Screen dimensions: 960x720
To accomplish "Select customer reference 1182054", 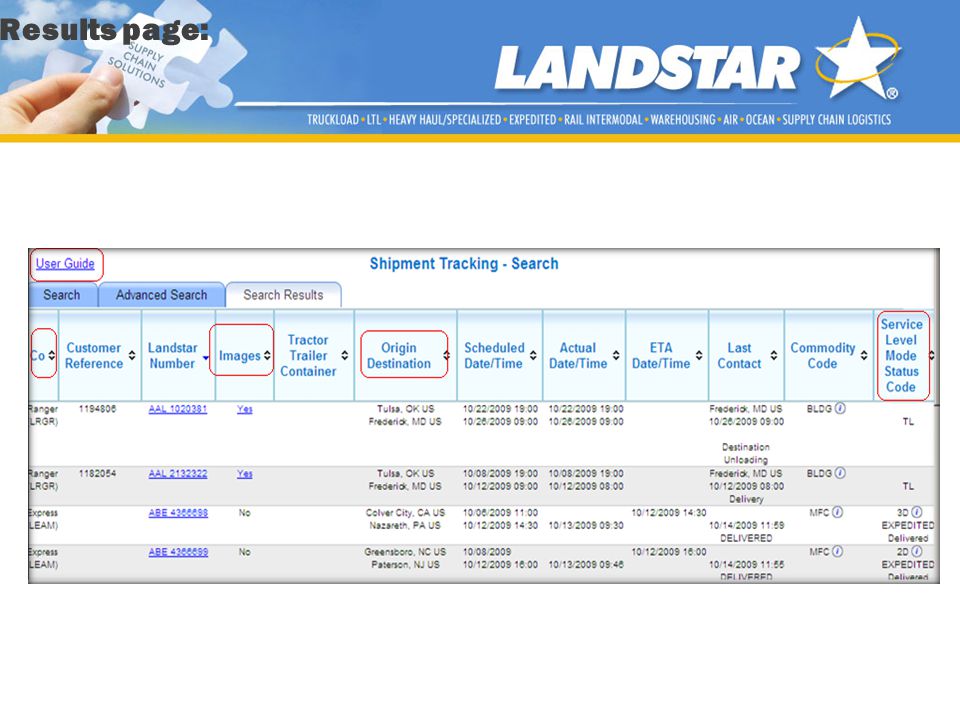I will click(97, 474).
